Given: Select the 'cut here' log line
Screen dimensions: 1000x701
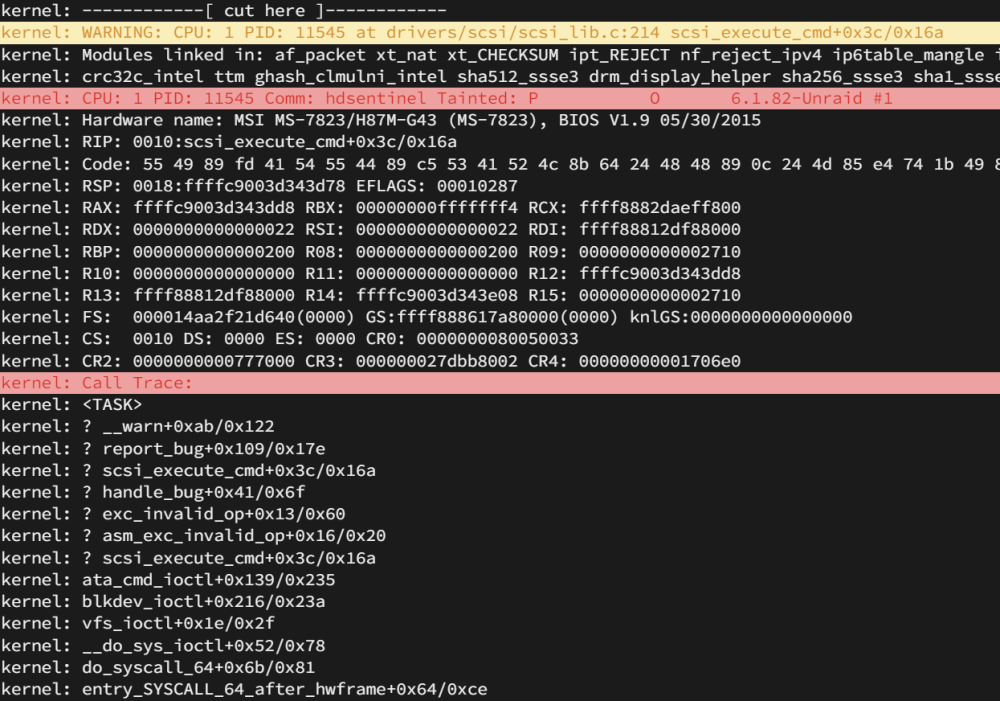Looking at the screenshot, I should pos(500,11).
